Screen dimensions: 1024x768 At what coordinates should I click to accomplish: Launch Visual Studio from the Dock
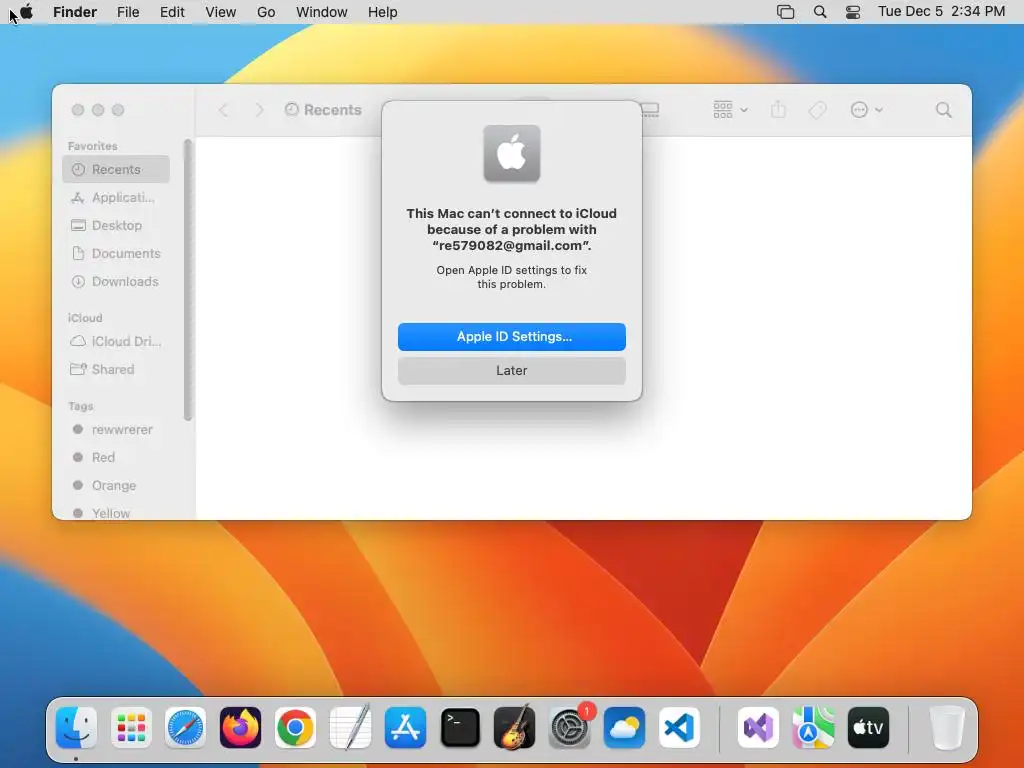[x=758, y=728]
